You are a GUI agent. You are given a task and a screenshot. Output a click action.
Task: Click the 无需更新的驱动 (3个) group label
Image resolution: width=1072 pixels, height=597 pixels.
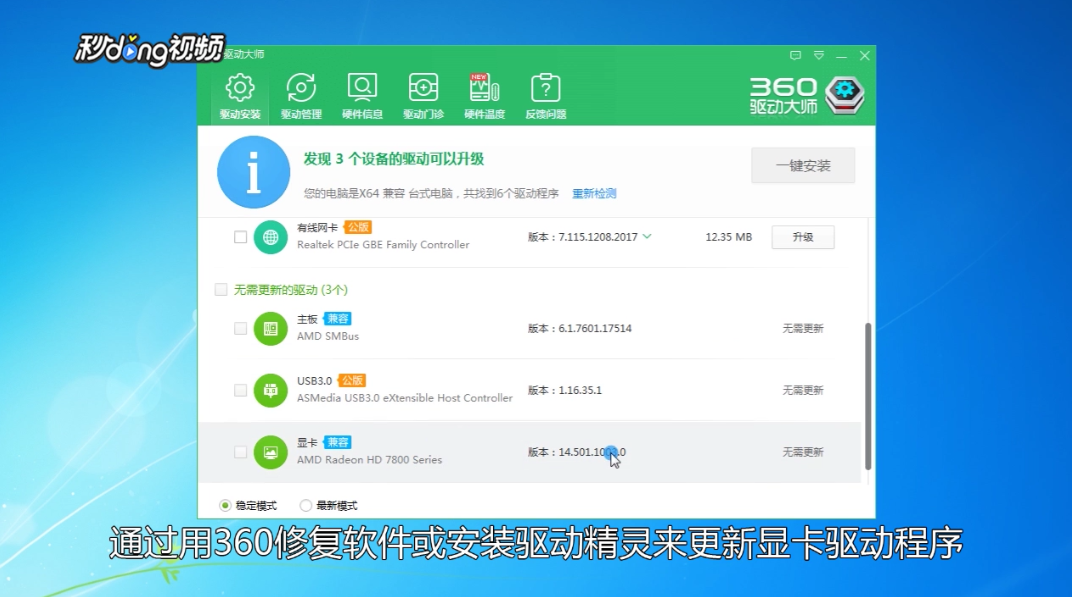pyautogui.click(x=291, y=290)
